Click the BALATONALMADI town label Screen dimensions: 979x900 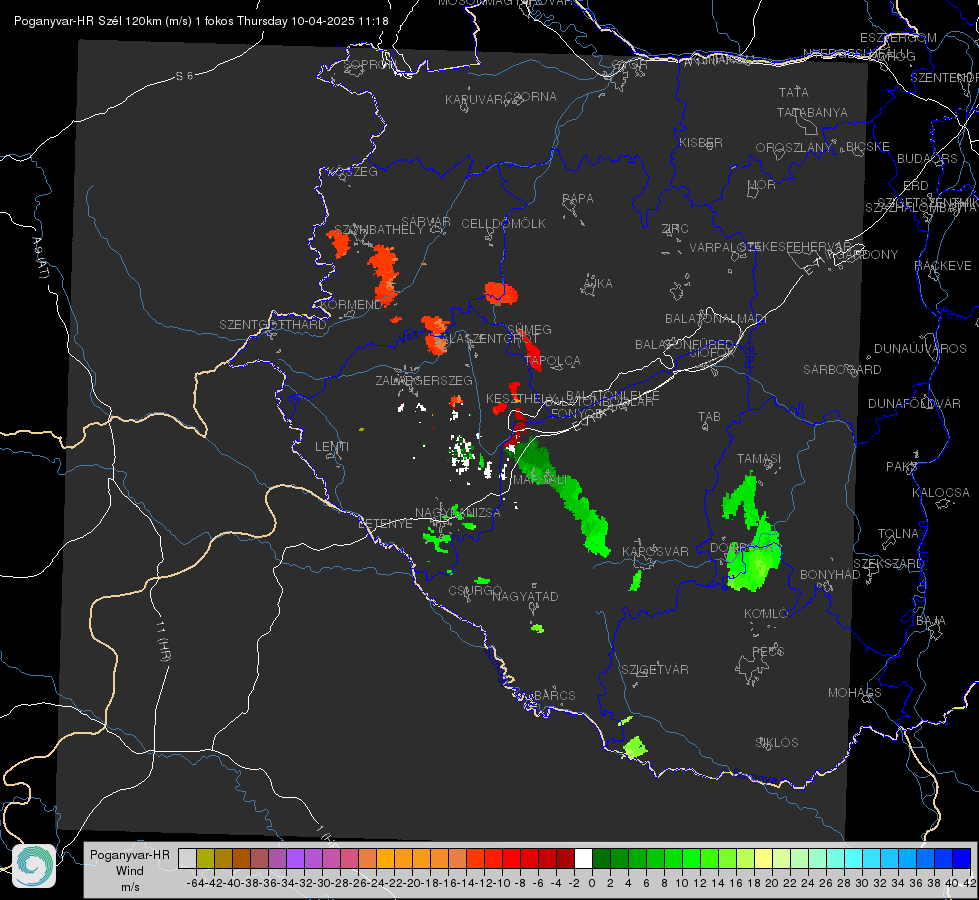pos(716,319)
